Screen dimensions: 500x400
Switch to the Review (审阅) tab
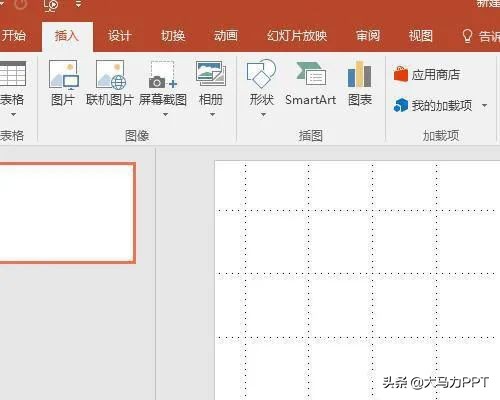[368, 35]
